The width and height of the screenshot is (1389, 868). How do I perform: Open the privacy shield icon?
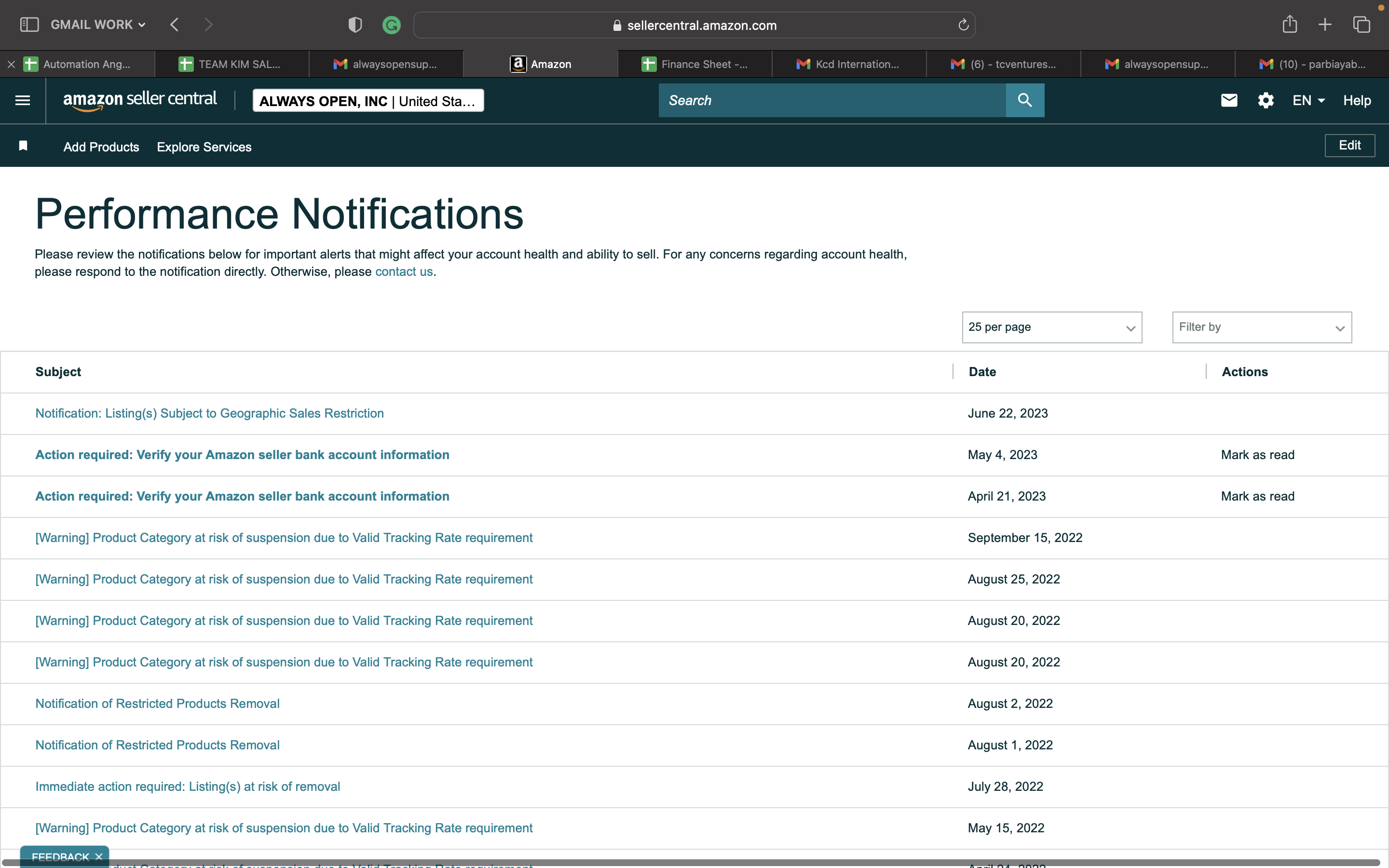pos(355,25)
